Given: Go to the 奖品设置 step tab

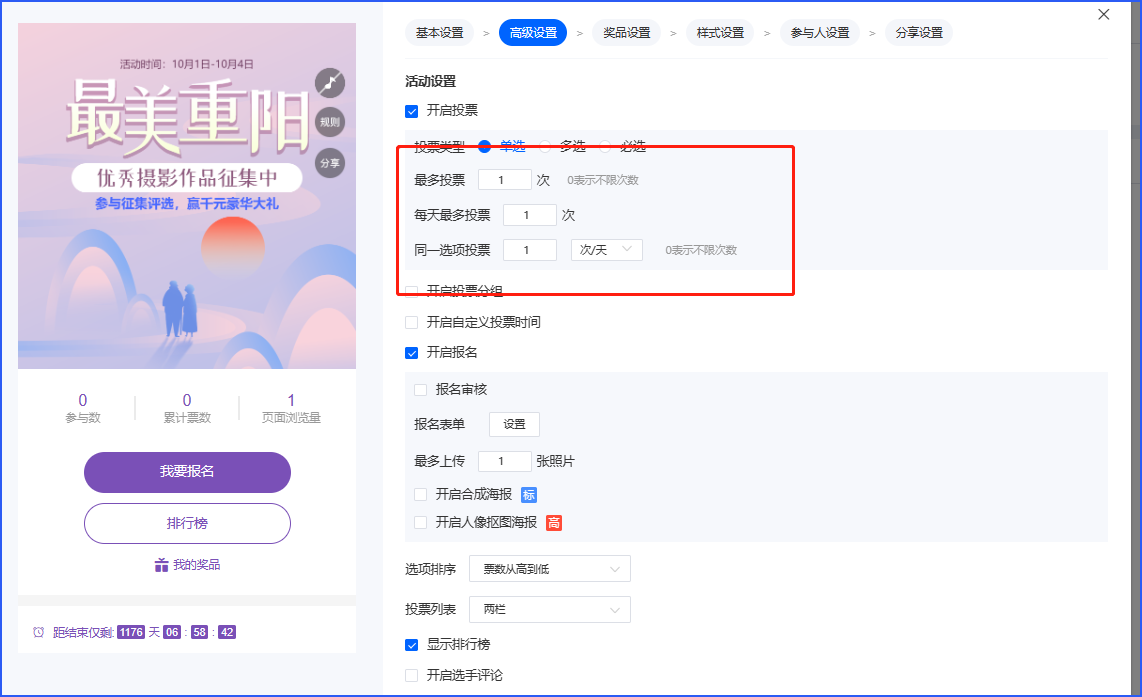Looking at the screenshot, I should pos(627,33).
